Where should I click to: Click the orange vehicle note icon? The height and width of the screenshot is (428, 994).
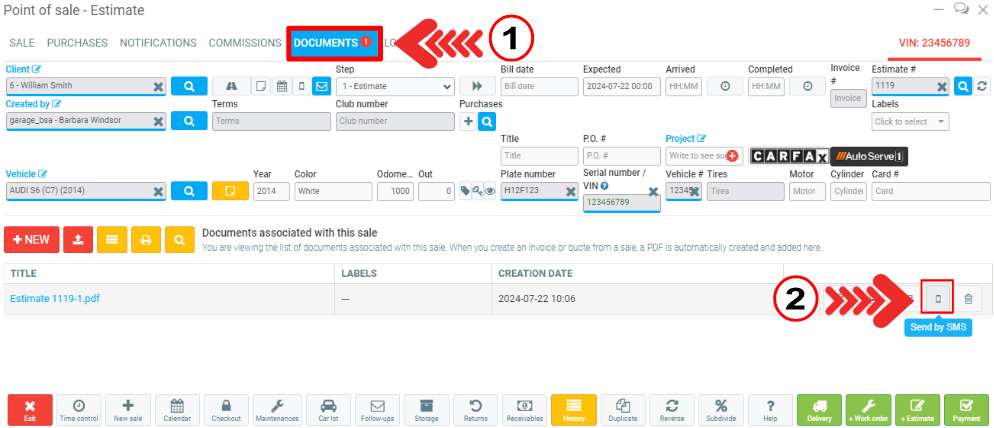point(229,191)
